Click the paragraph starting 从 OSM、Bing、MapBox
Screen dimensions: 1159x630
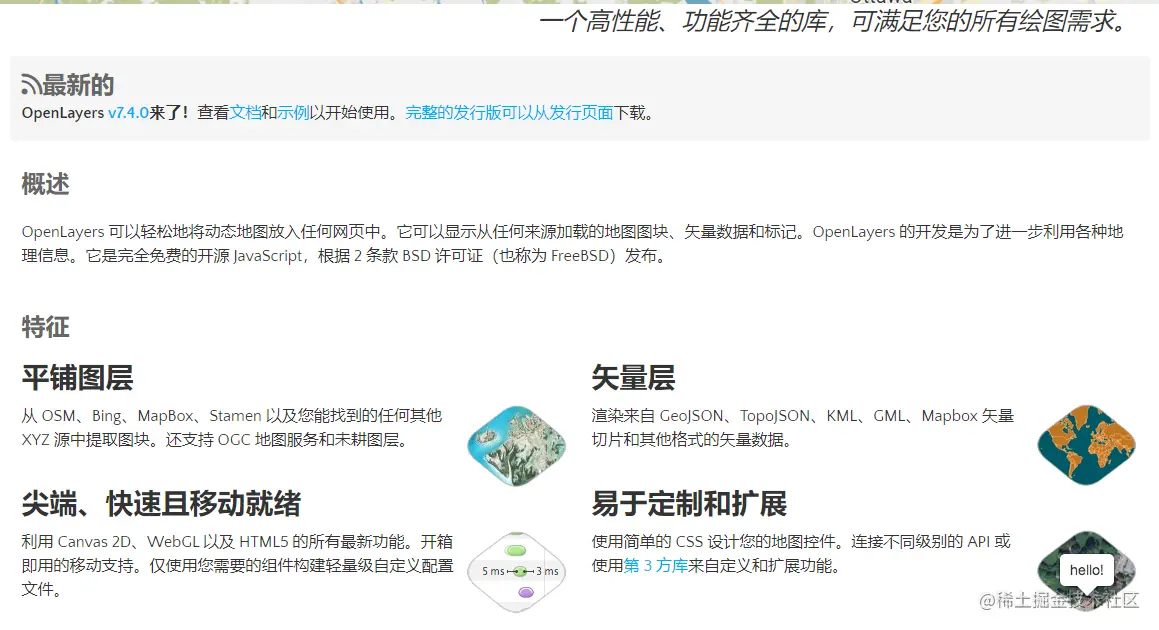pyautogui.click(x=232, y=427)
